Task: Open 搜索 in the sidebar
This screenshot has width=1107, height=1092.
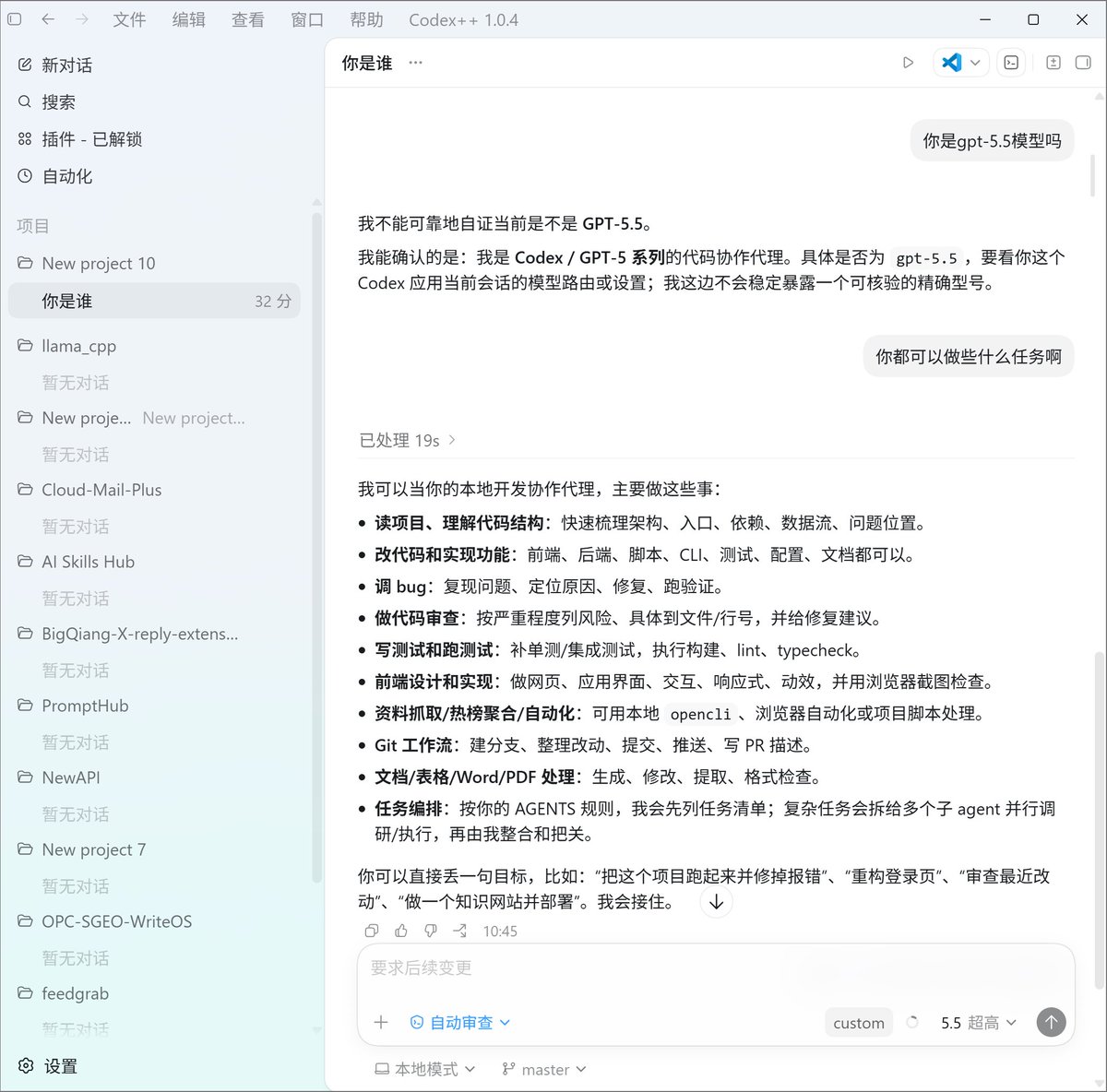Action: click(155, 102)
